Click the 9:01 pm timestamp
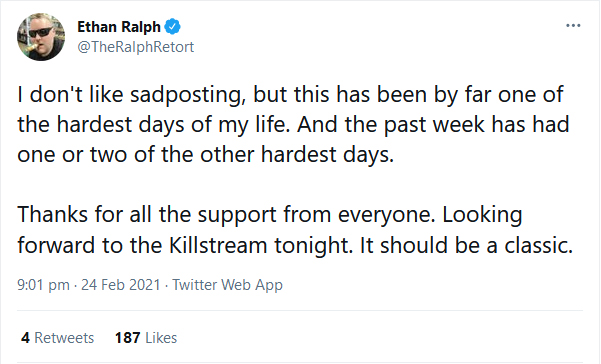Screen dimensions: 601x364 pyautogui.click(x=43, y=285)
